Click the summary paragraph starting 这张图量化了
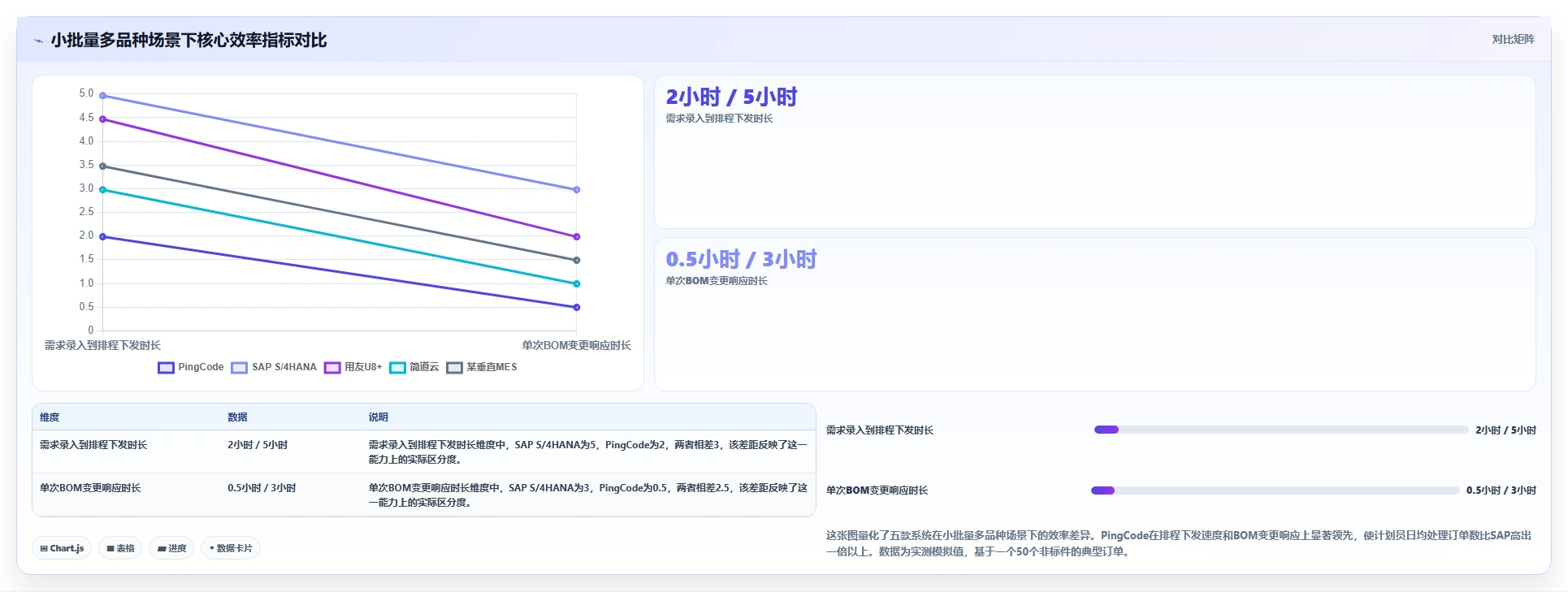The width and height of the screenshot is (1568, 592). pyautogui.click(x=1180, y=543)
